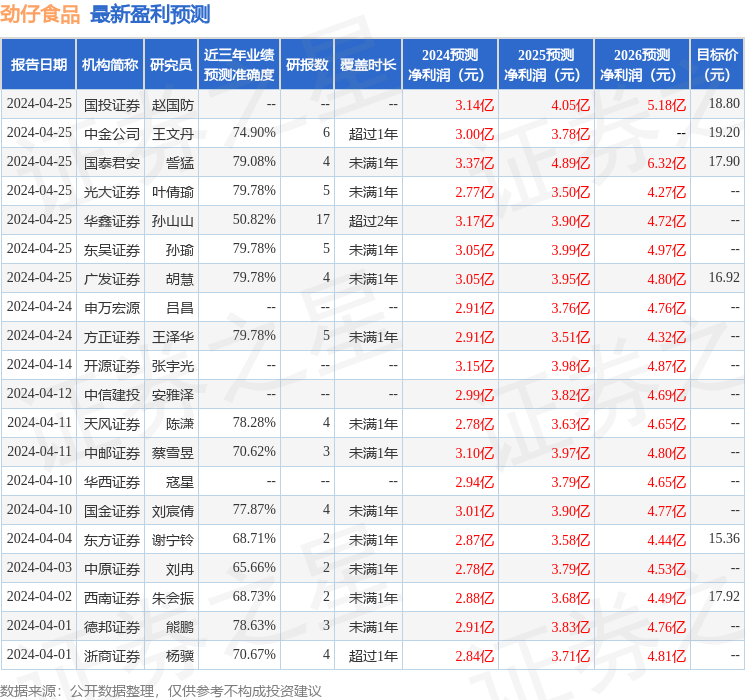Click 国泰君安 2026 forecast 6.32亿
This screenshot has height=700, width=745.
[667, 163]
